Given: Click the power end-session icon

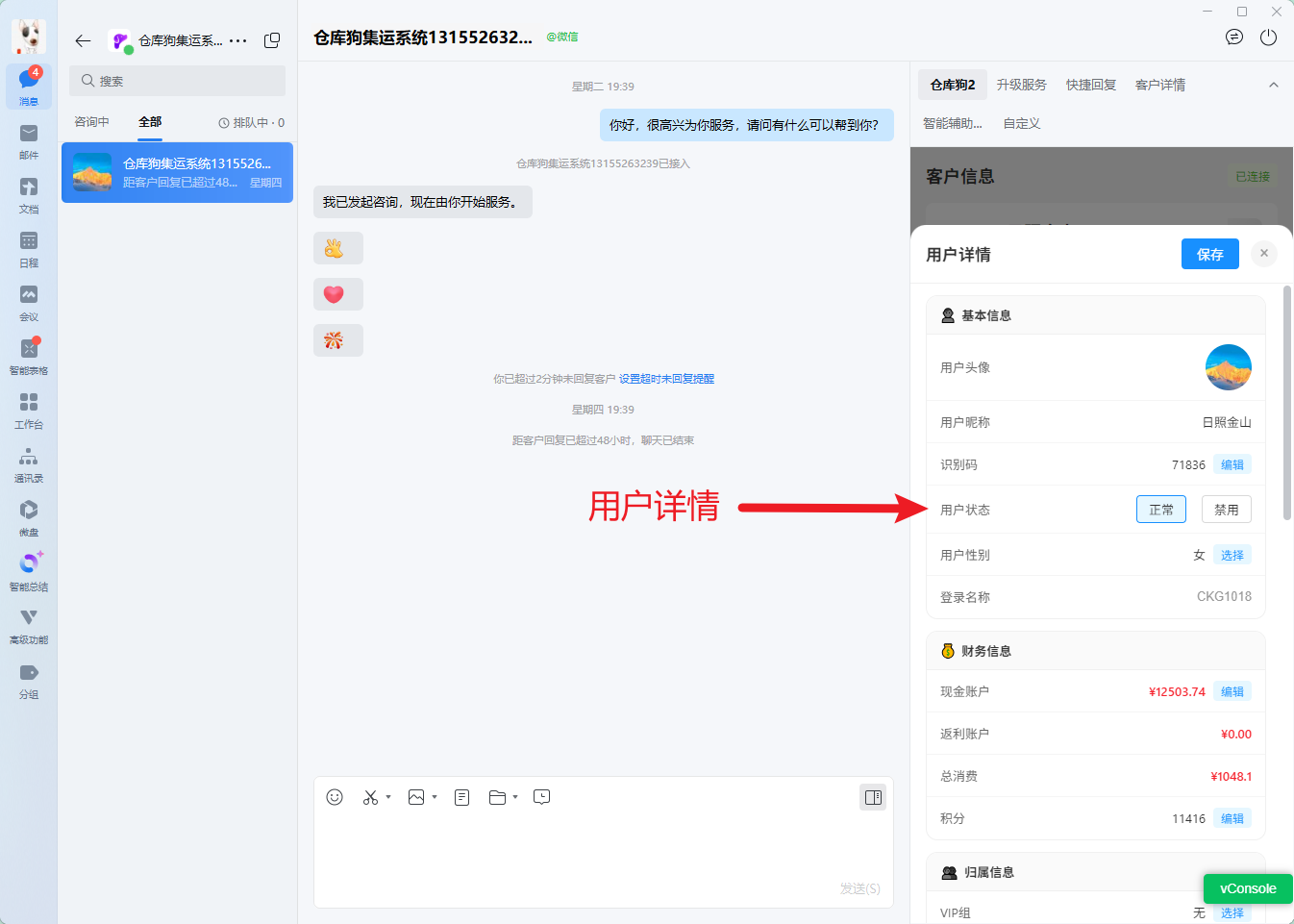Looking at the screenshot, I should point(1269,37).
